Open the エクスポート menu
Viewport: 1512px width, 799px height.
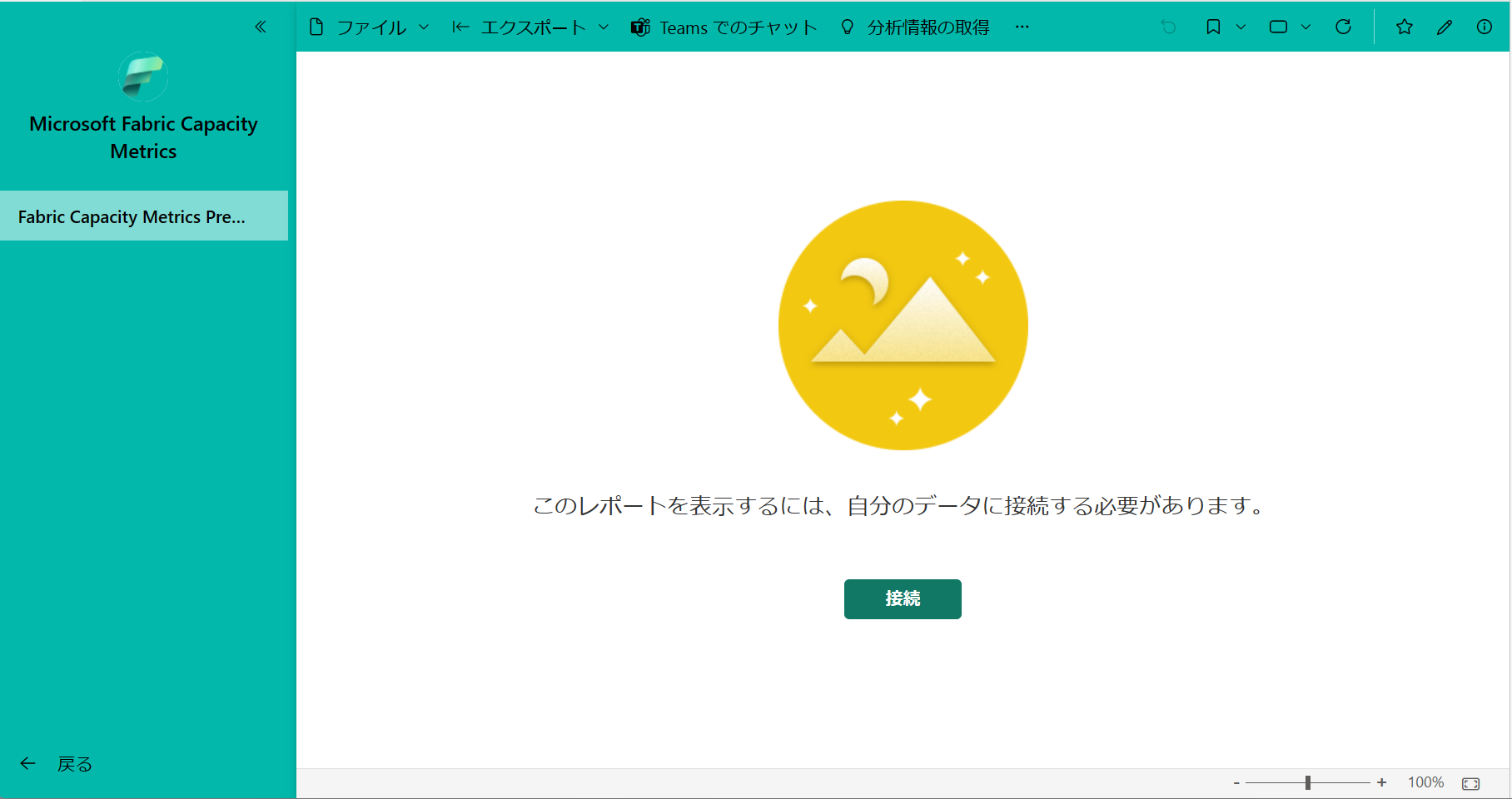530,27
